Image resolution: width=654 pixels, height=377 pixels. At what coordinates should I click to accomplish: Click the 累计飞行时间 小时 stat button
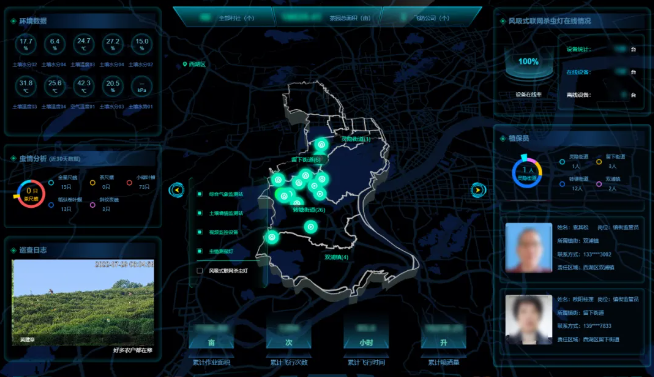366,336
